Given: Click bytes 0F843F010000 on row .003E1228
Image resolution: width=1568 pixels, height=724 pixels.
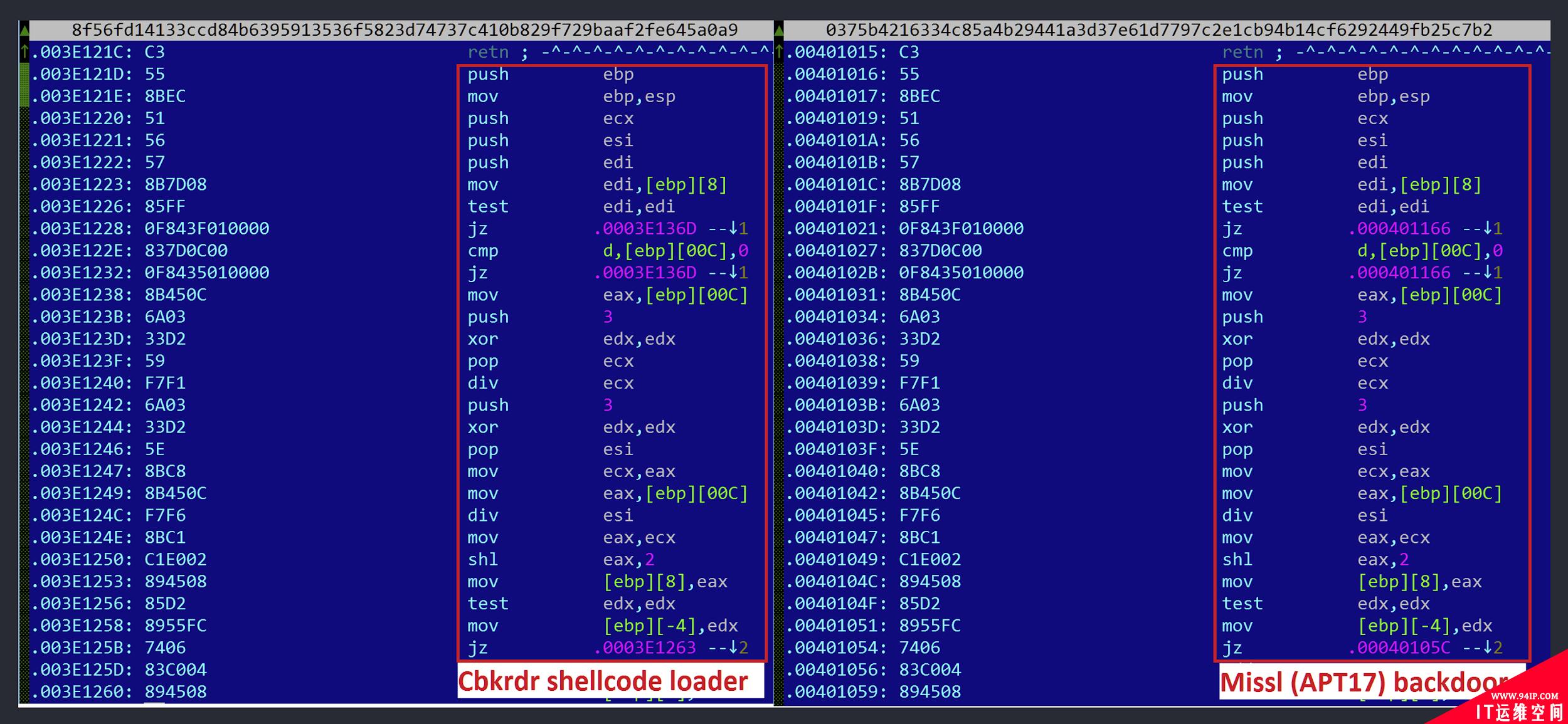Looking at the screenshot, I should coord(207,228).
